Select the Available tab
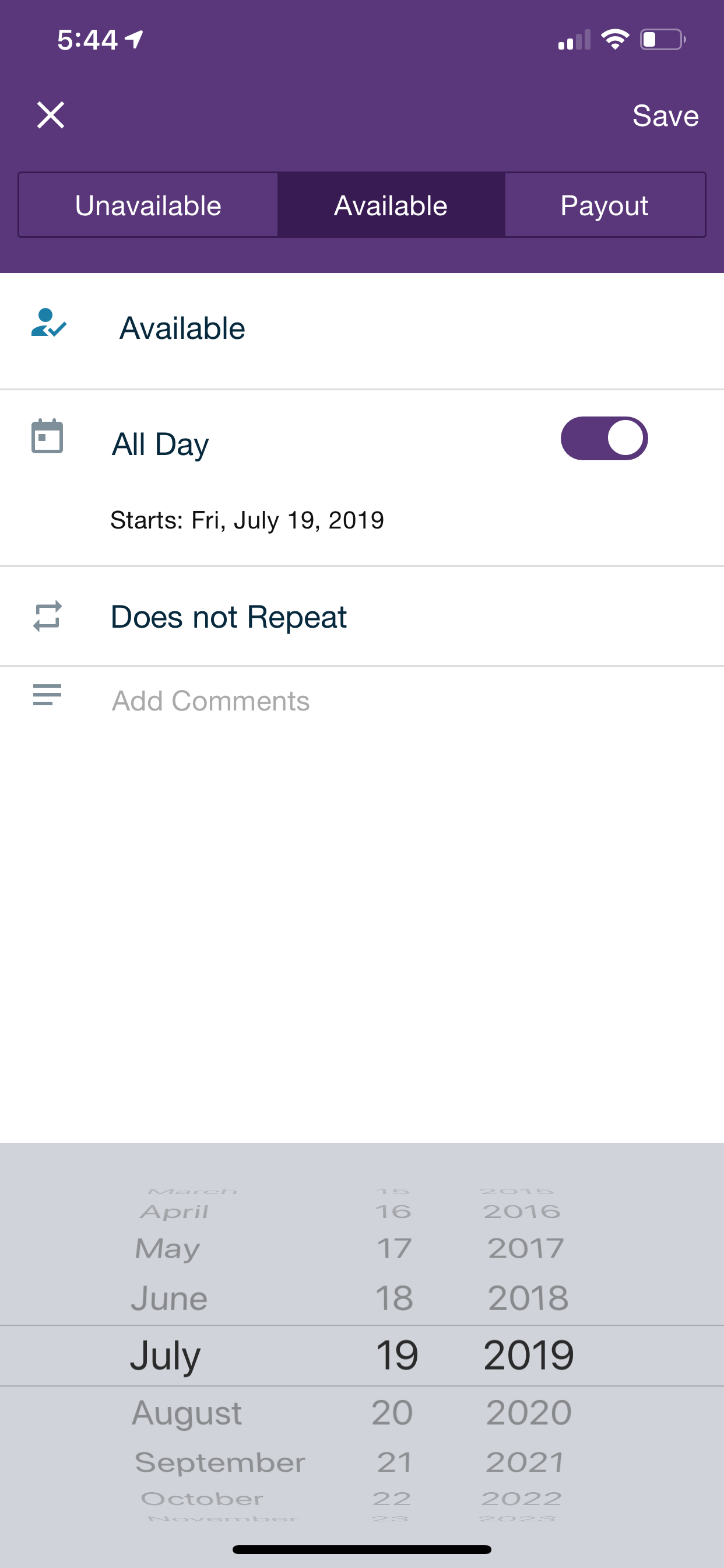 (391, 205)
